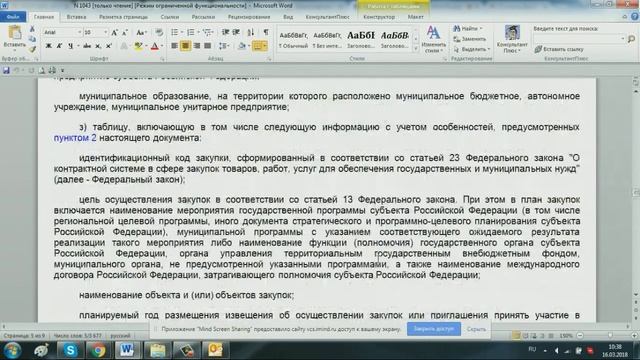Click Save icon in Quick Access Toolbar
The height and width of the screenshot is (360, 640).
(6, 70)
